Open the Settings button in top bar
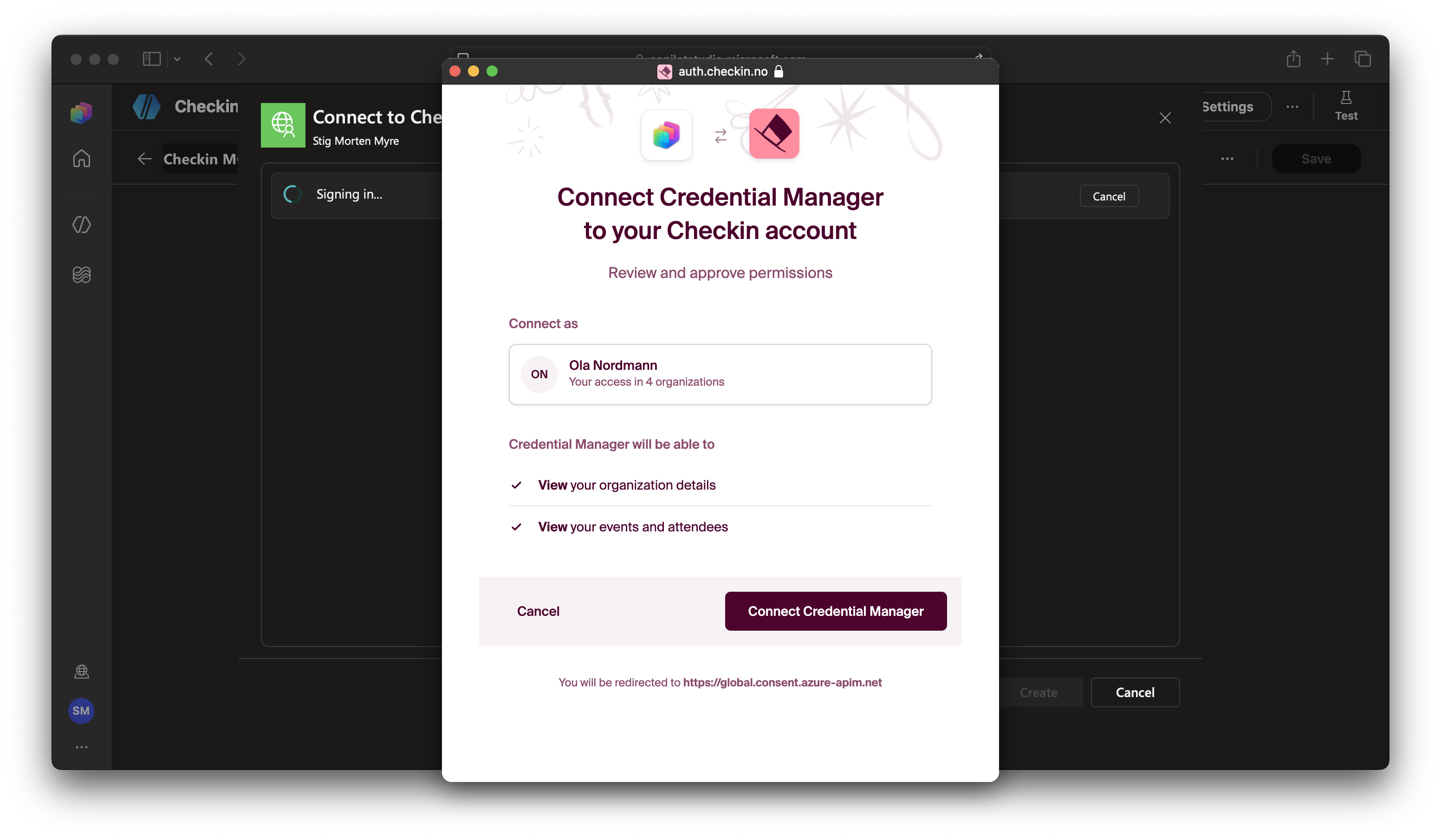Viewport: 1441px width, 840px height. [1235, 106]
